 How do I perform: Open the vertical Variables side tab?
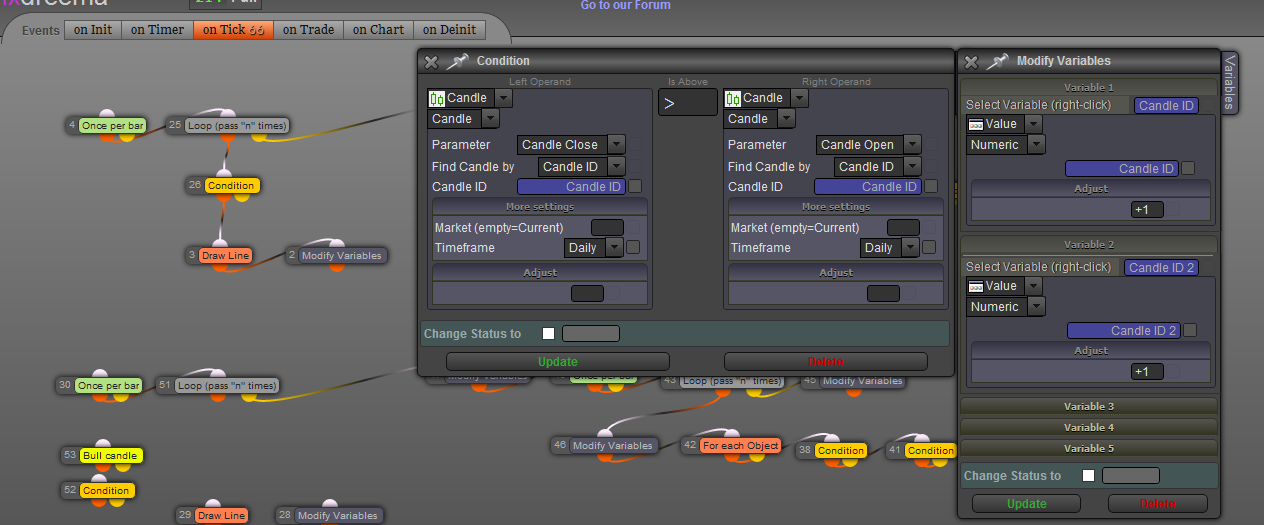(x=1230, y=82)
